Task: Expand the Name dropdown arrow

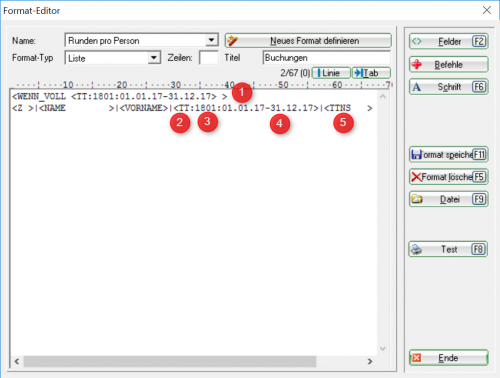Action: point(211,40)
